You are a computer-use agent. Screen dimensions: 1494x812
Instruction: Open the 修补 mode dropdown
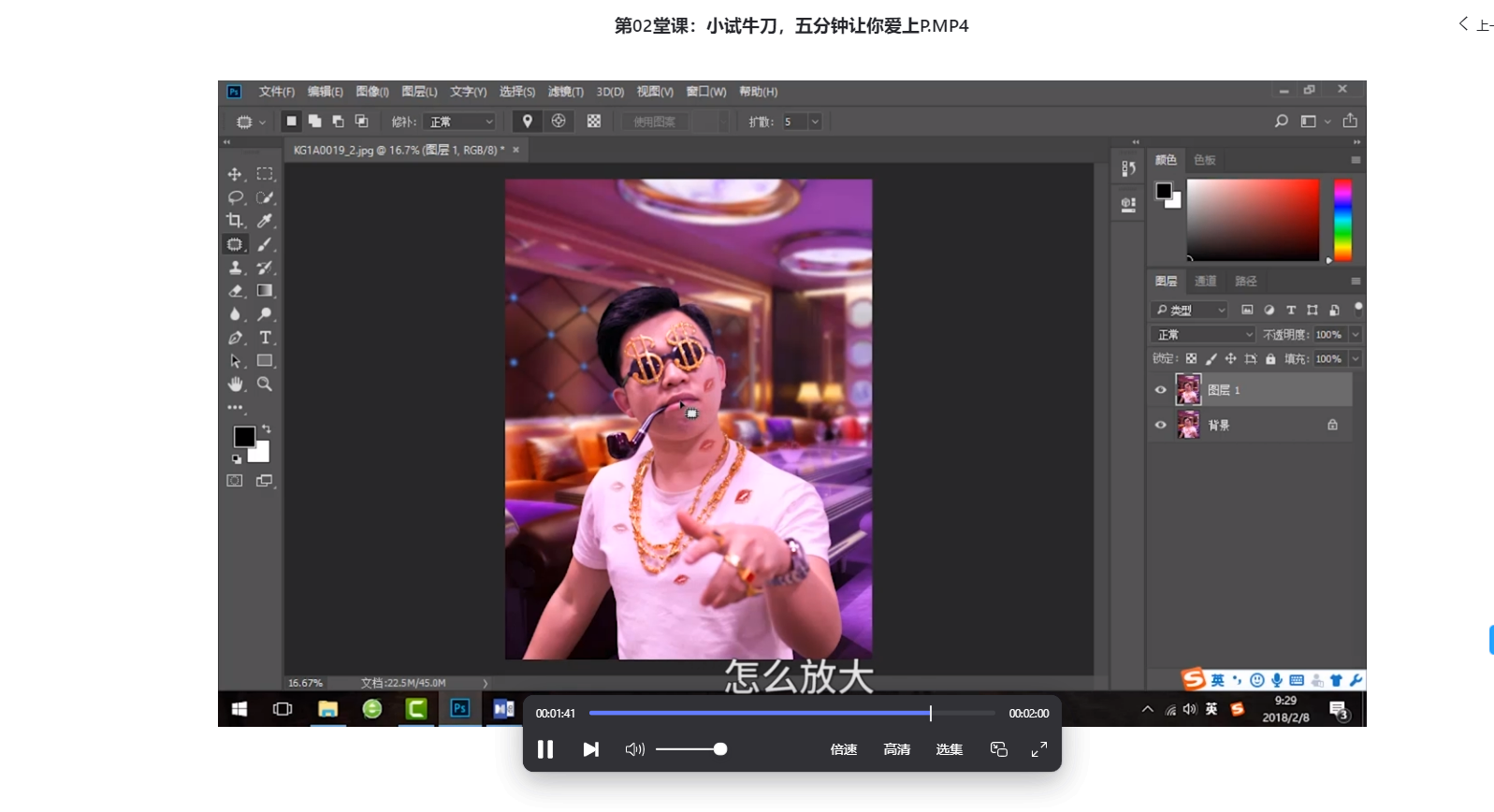[x=459, y=122]
